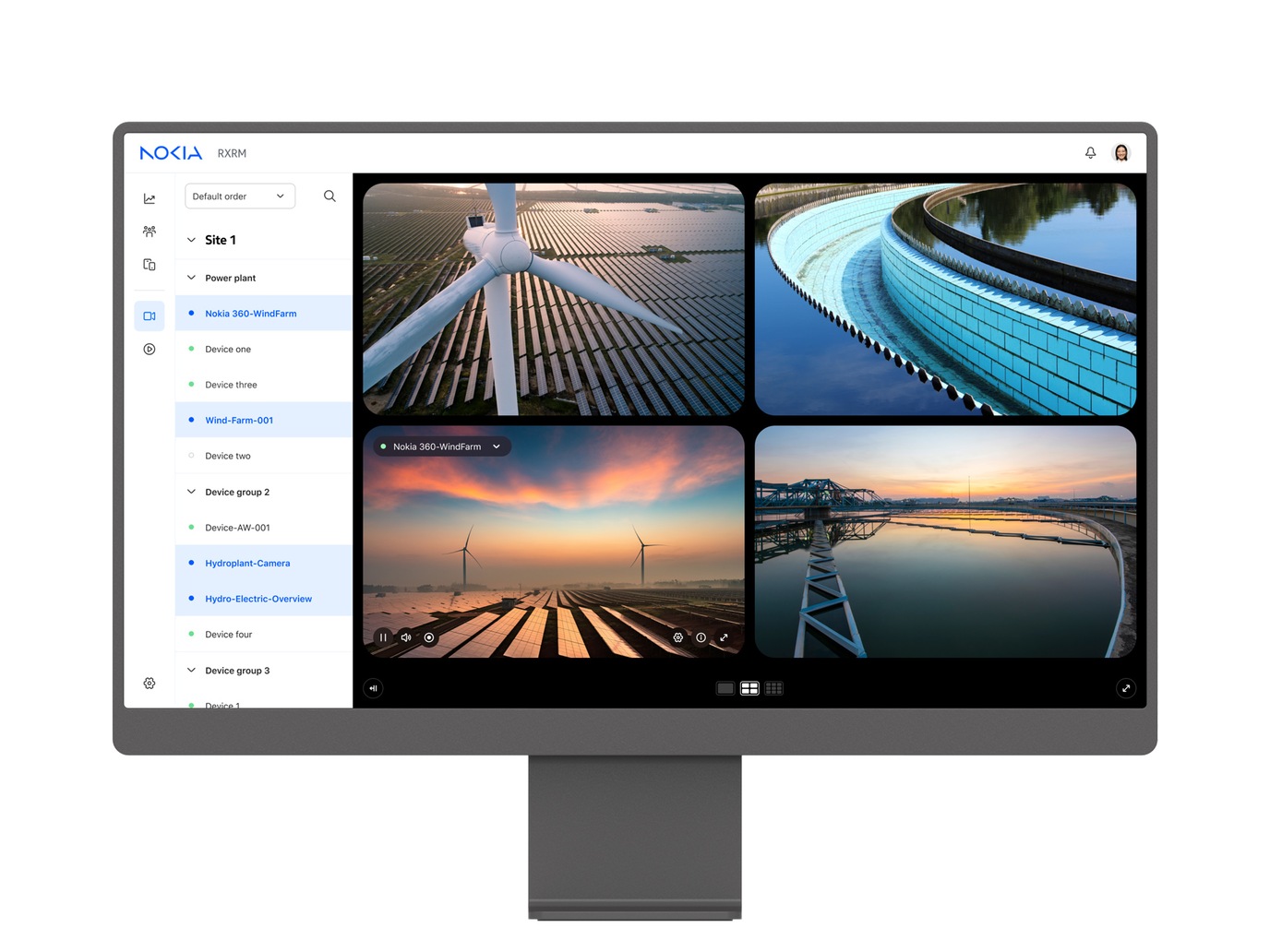Image resolution: width=1270 pixels, height=952 pixels.
Task: Open the notifications bell
Action: click(1090, 152)
